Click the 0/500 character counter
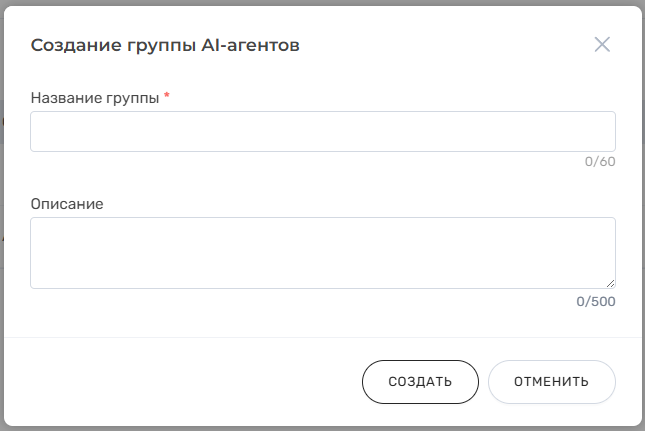645x431 pixels. click(596, 301)
